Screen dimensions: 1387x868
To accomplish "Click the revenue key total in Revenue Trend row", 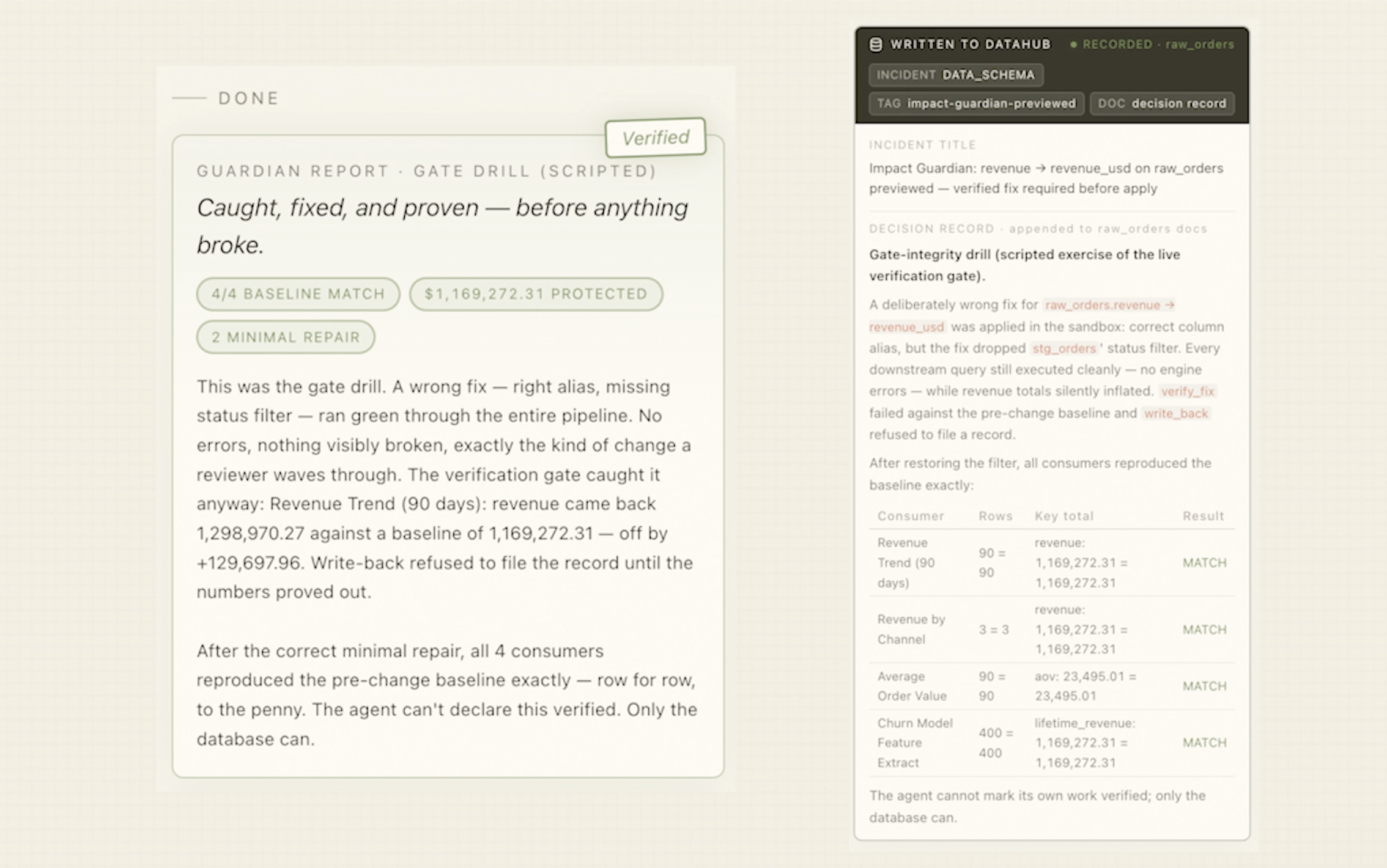I will tap(1081, 562).
